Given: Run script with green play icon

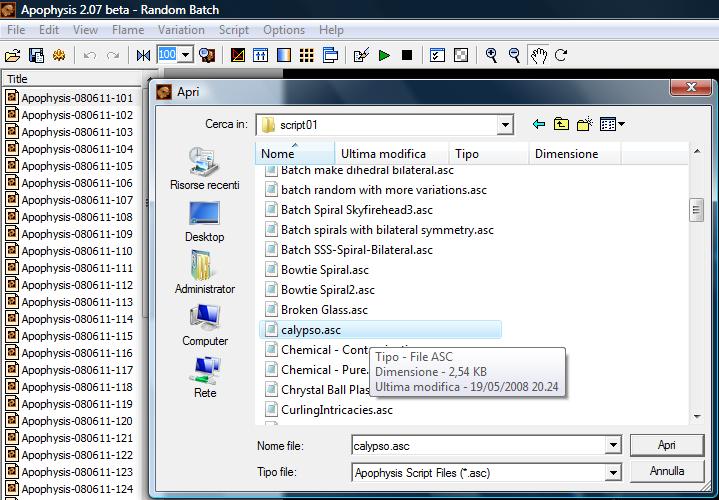Looking at the screenshot, I should coord(384,56).
